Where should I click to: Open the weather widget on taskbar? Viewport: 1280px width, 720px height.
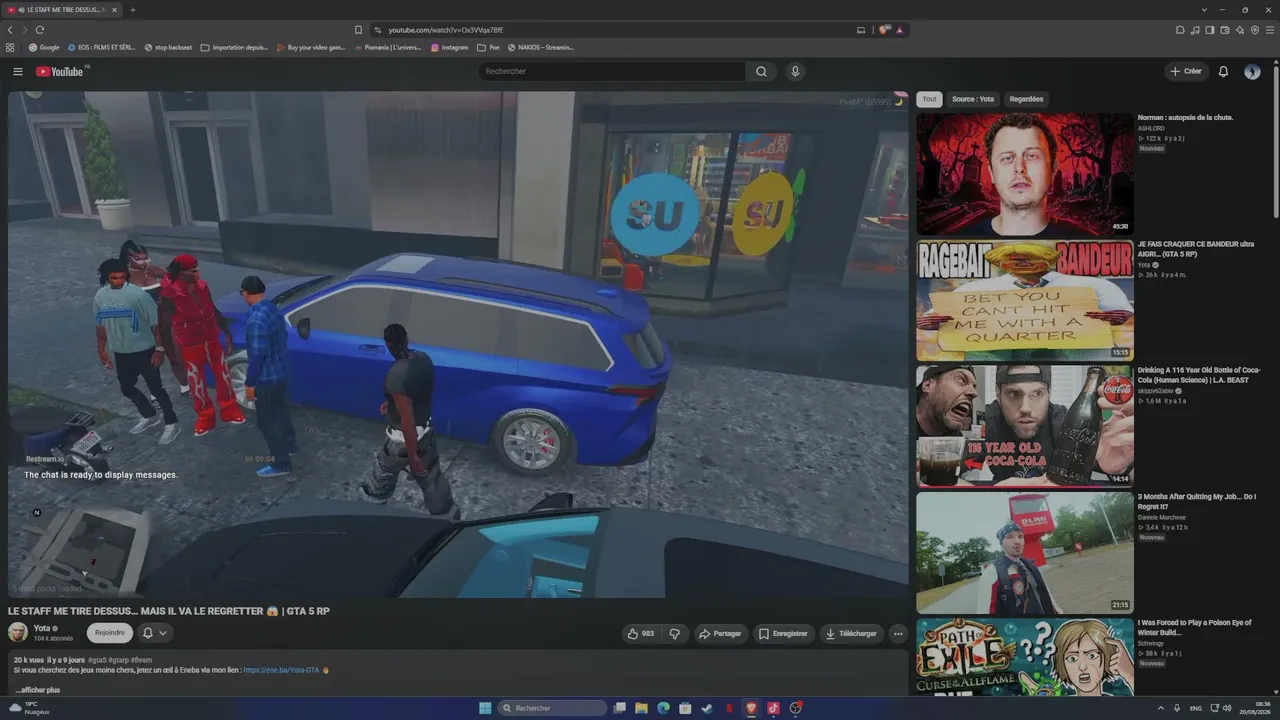[30, 708]
